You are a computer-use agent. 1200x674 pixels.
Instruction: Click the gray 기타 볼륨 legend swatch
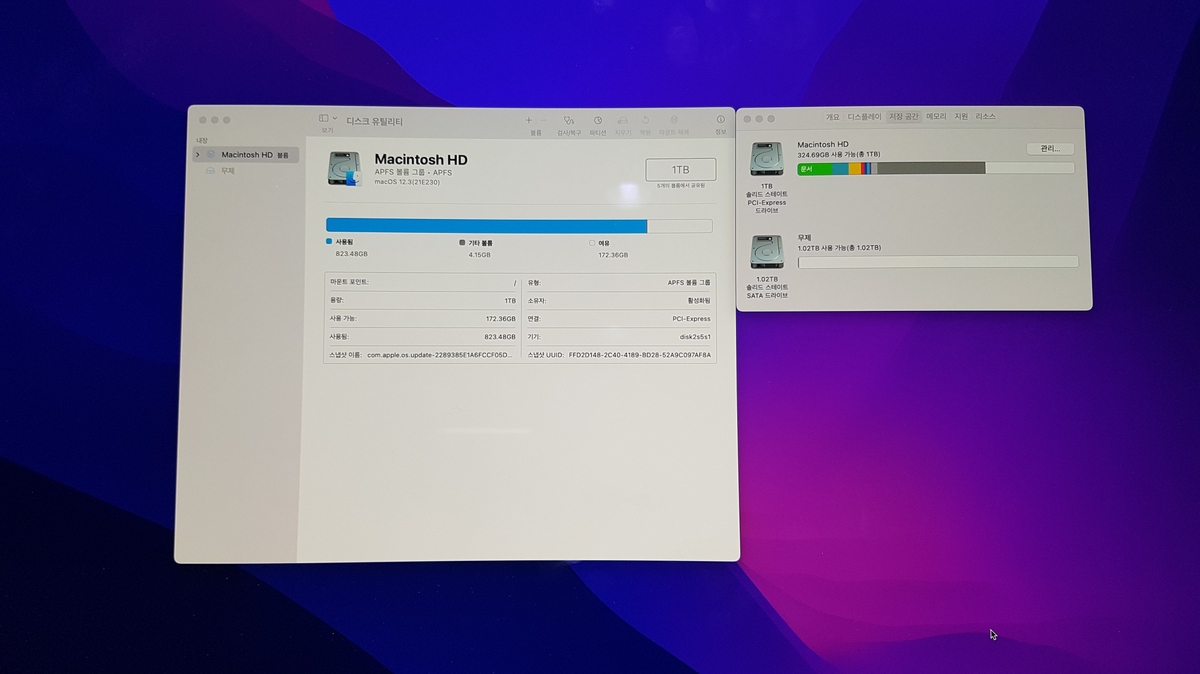(461, 242)
